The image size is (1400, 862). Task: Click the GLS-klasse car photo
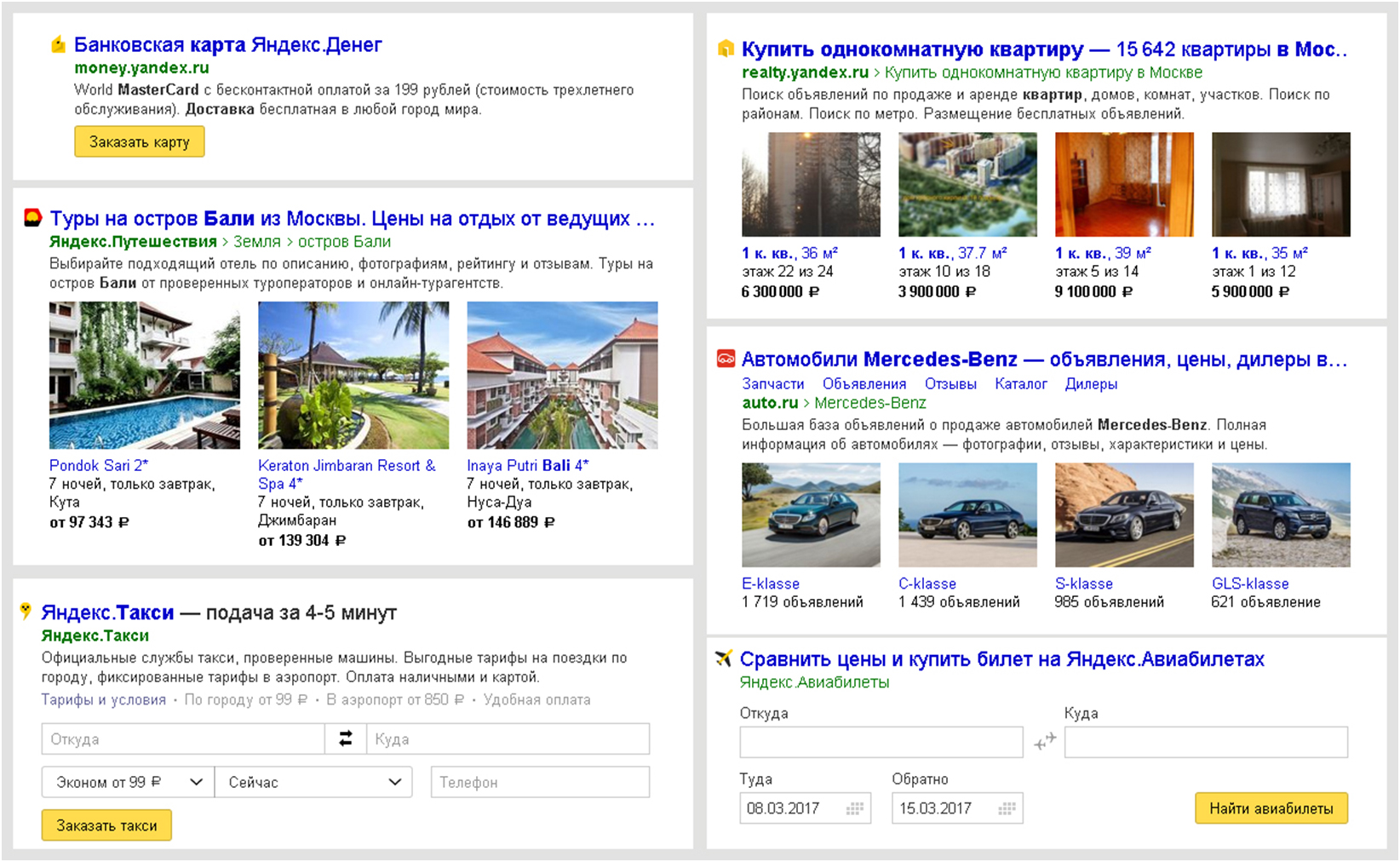1281,514
